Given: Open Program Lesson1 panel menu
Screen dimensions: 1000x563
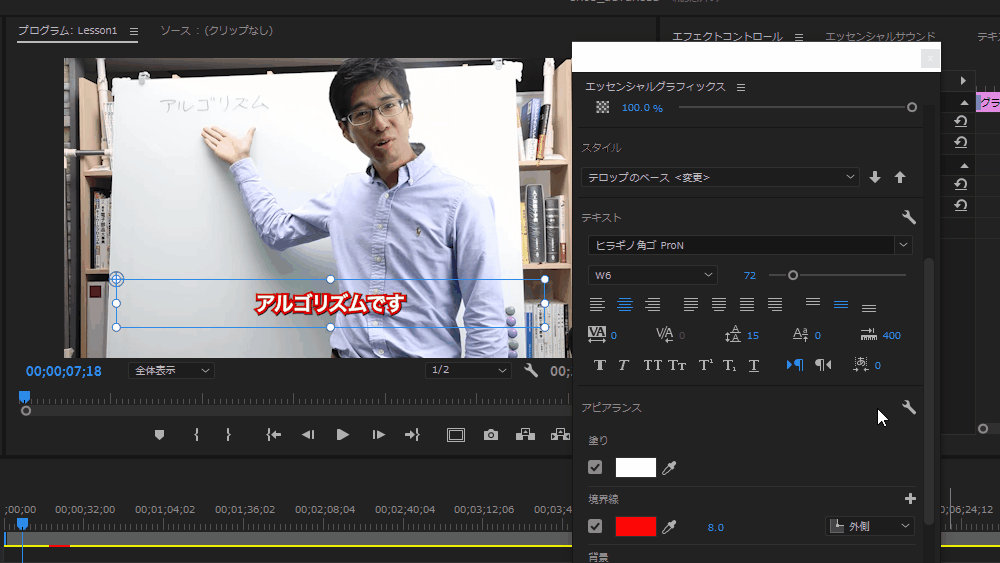Looking at the screenshot, I should [x=133, y=31].
